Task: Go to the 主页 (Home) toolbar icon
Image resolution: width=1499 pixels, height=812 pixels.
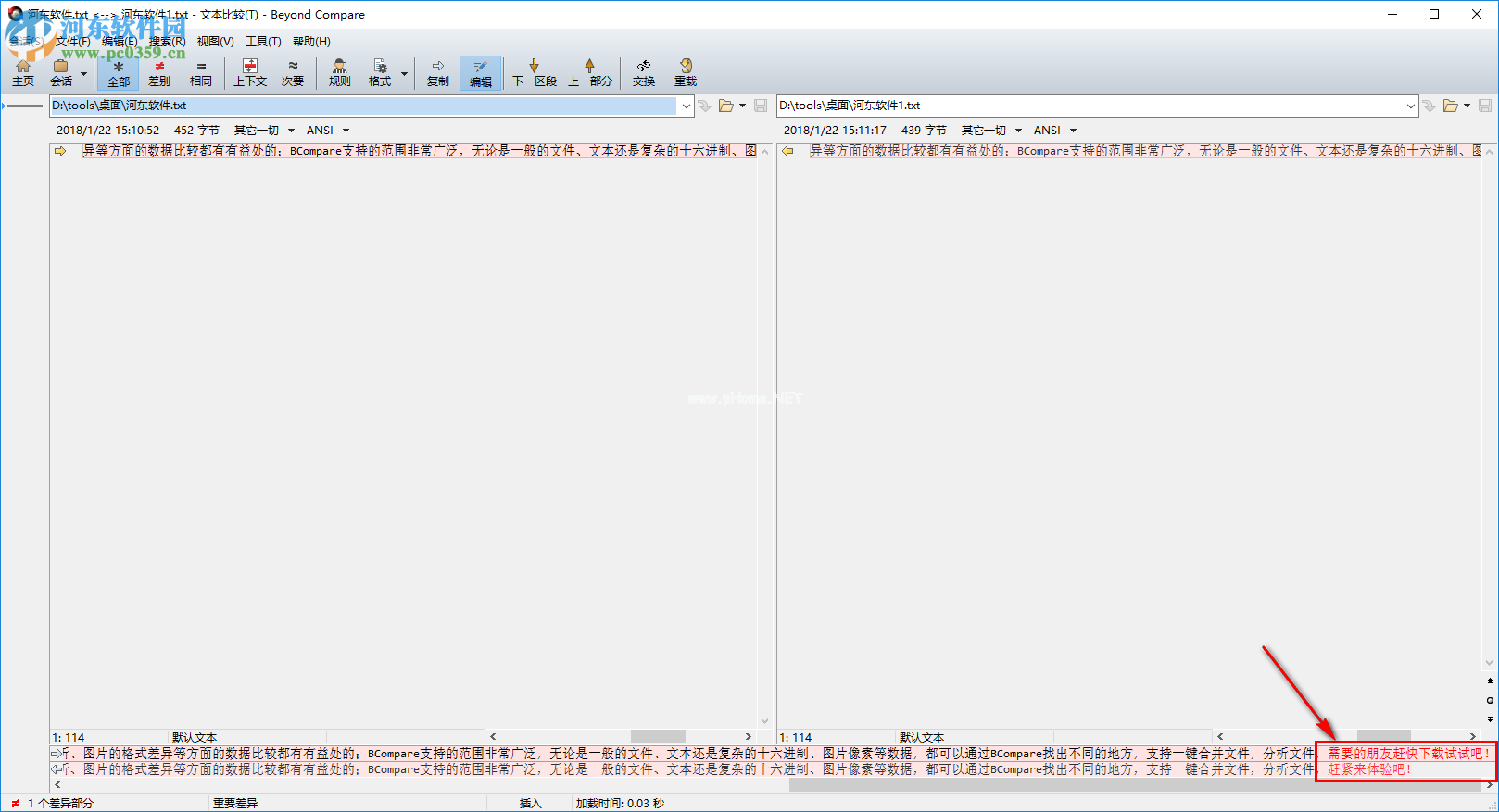Action: (23, 72)
